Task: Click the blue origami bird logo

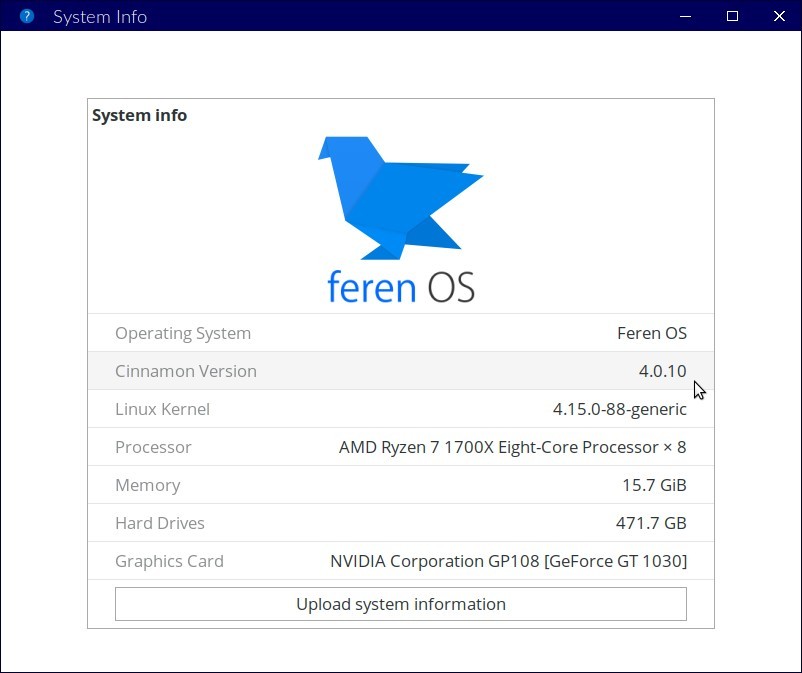Action: [x=397, y=195]
